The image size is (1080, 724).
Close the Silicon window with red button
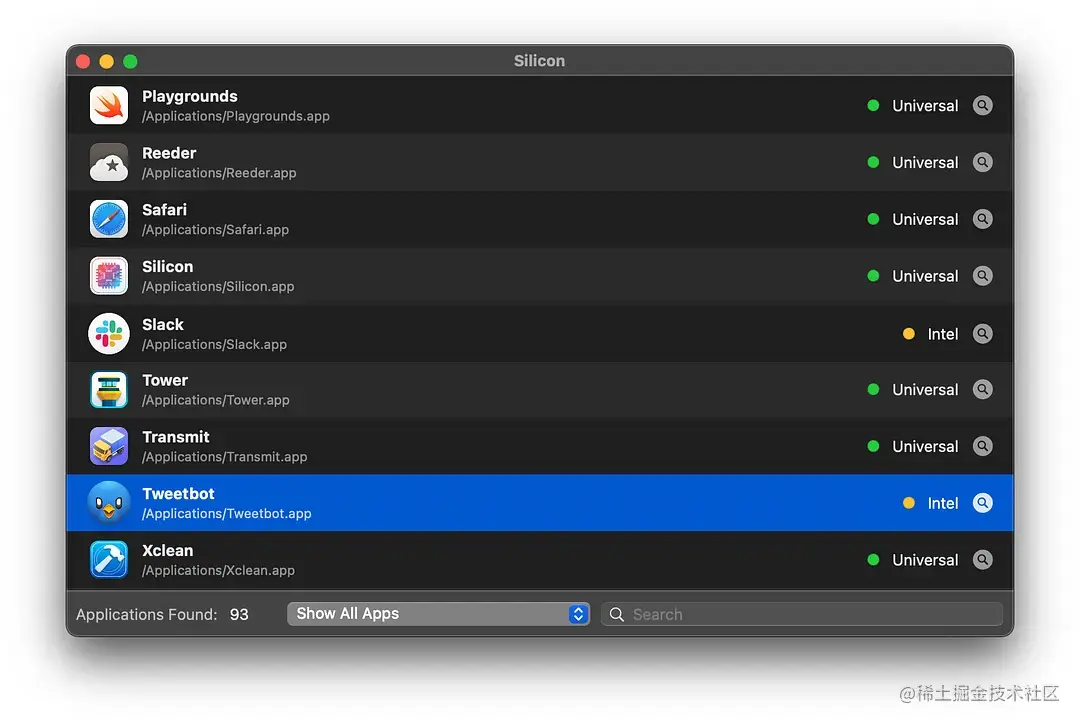(x=83, y=61)
